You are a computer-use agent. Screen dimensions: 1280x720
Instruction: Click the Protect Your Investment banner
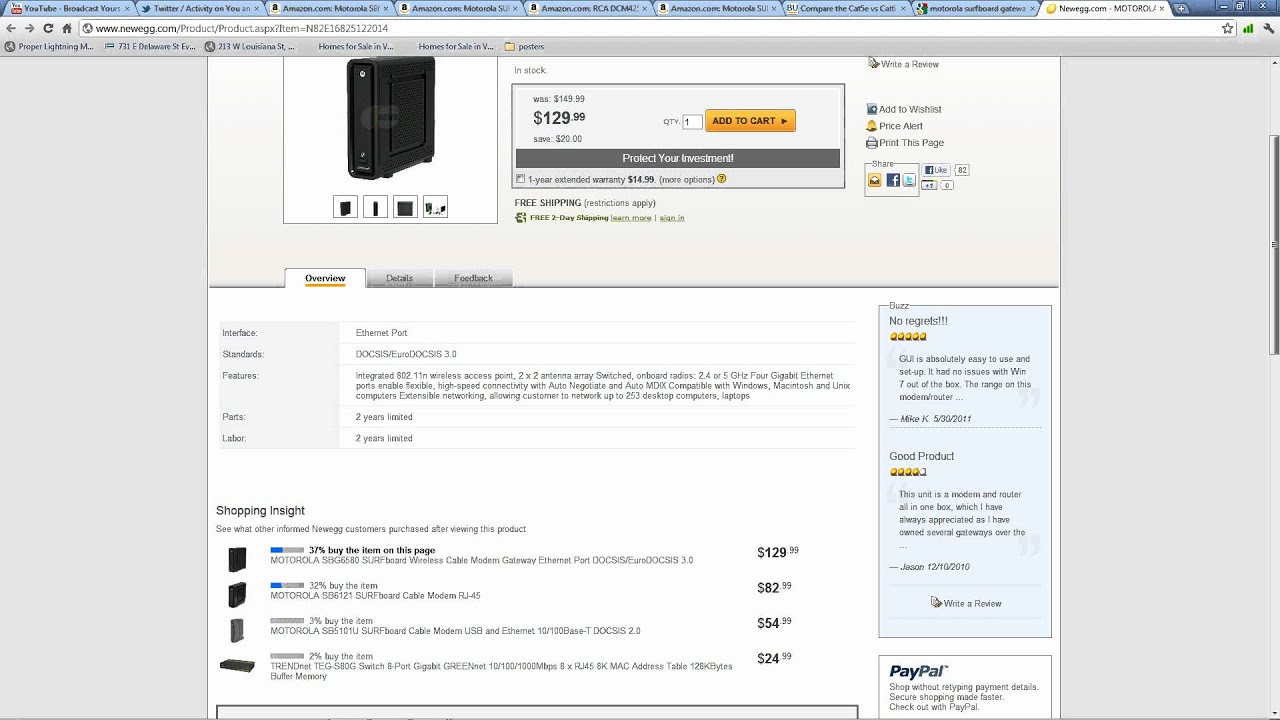click(x=678, y=158)
